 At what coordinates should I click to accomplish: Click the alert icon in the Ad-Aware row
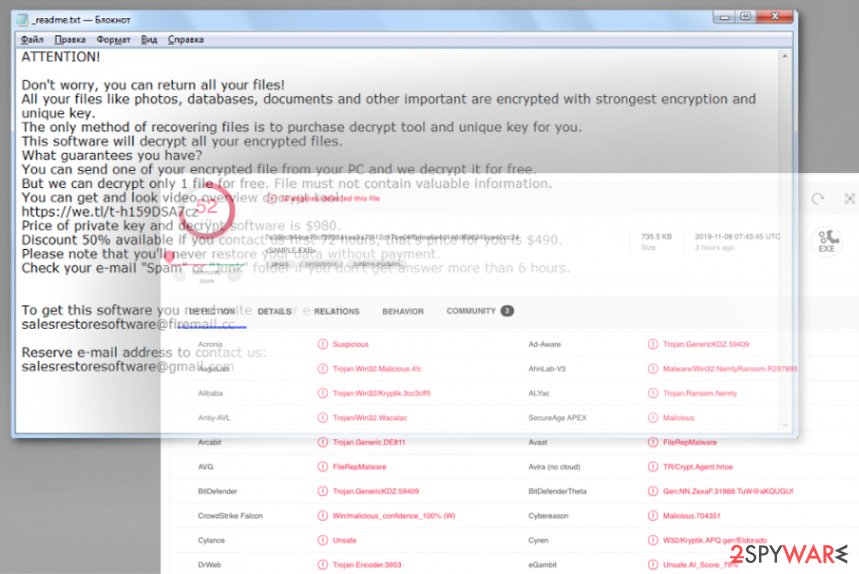tap(652, 344)
